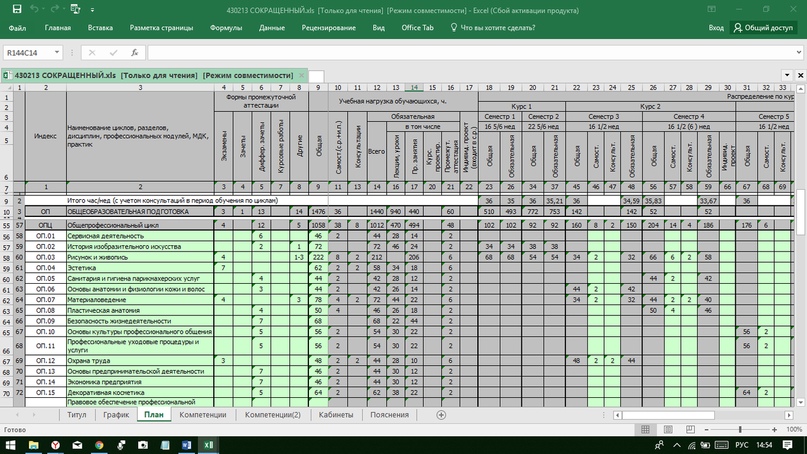Select the Кабинеты sheet tab
The width and height of the screenshot is (807, 454).
pos(336,415)
